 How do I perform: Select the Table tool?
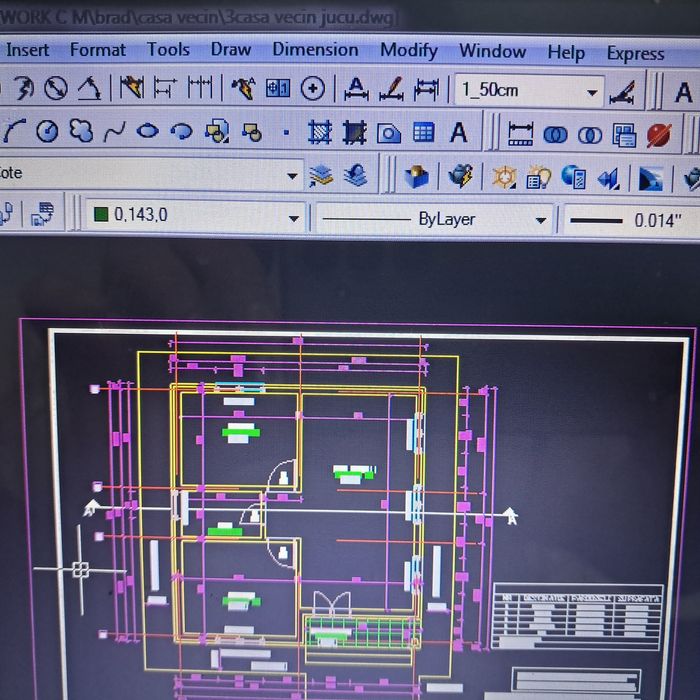[x=424, y=133]
